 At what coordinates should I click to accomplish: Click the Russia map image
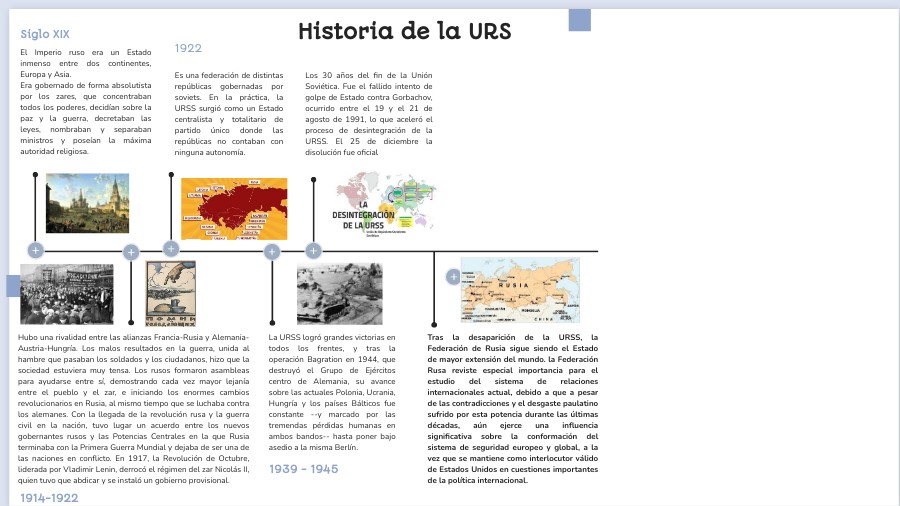(520, 290)
